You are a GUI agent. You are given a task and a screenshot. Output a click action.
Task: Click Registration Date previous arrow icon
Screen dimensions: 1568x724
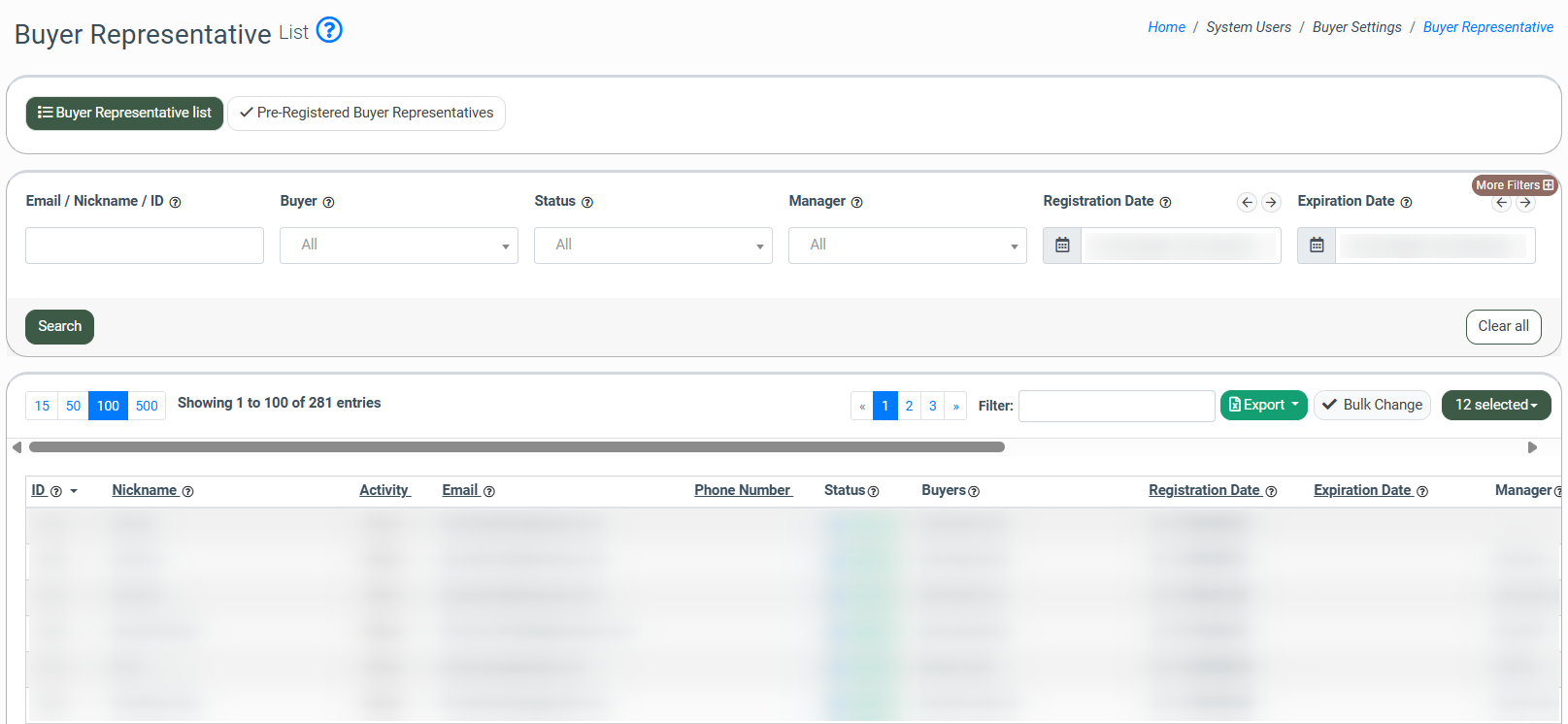tap(1248, 202)
